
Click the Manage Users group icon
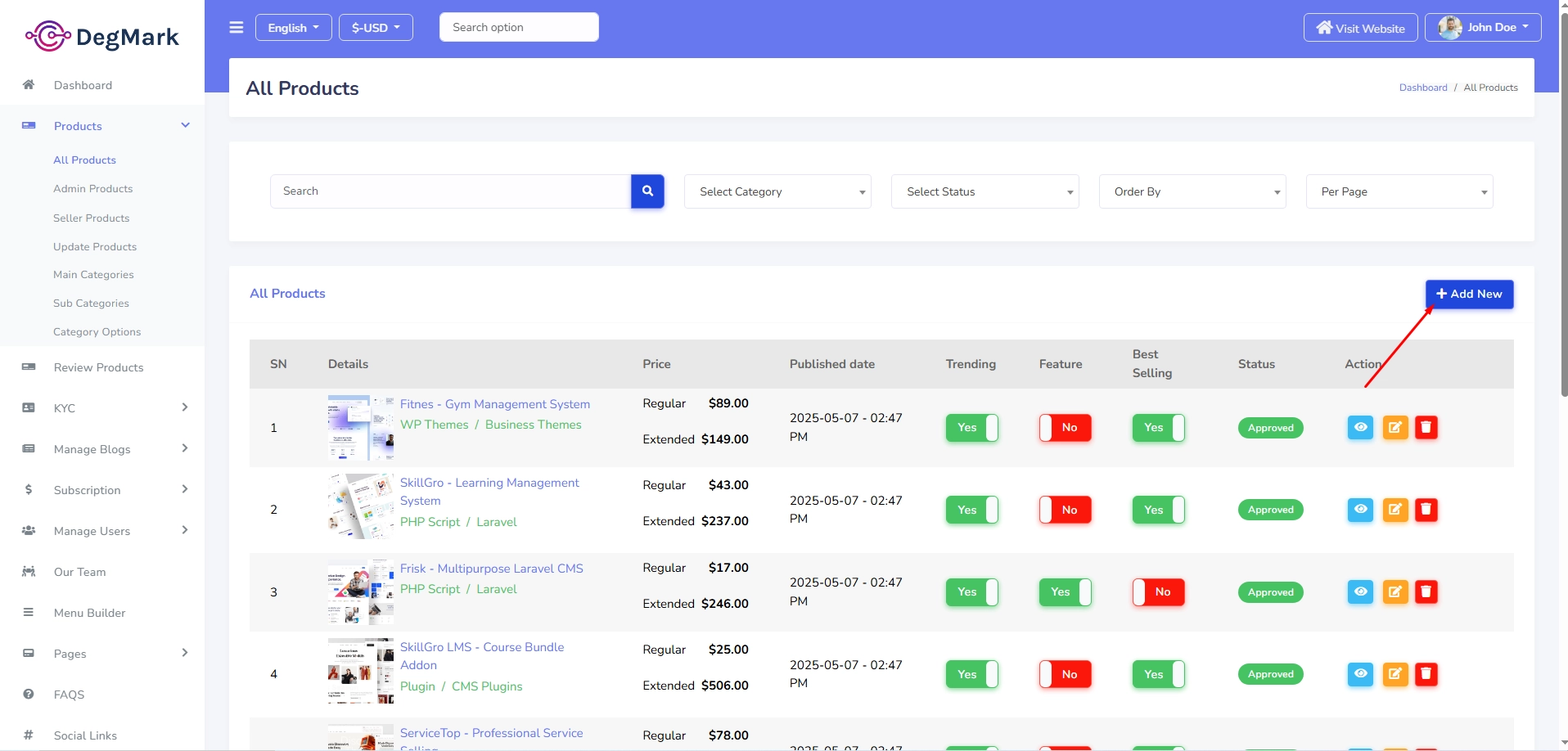(x=29, y=530)
